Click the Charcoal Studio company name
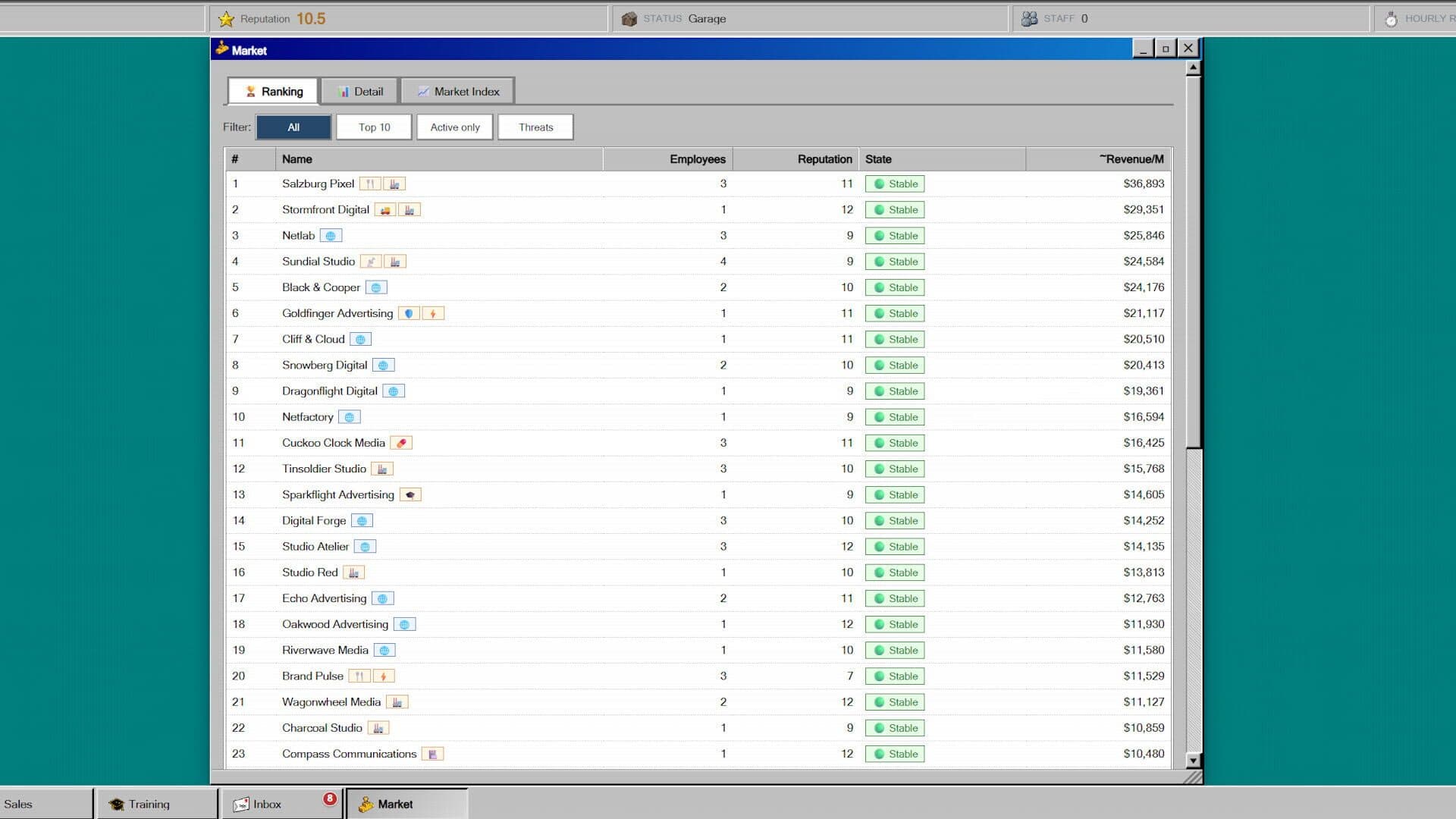 click(322, 728)
